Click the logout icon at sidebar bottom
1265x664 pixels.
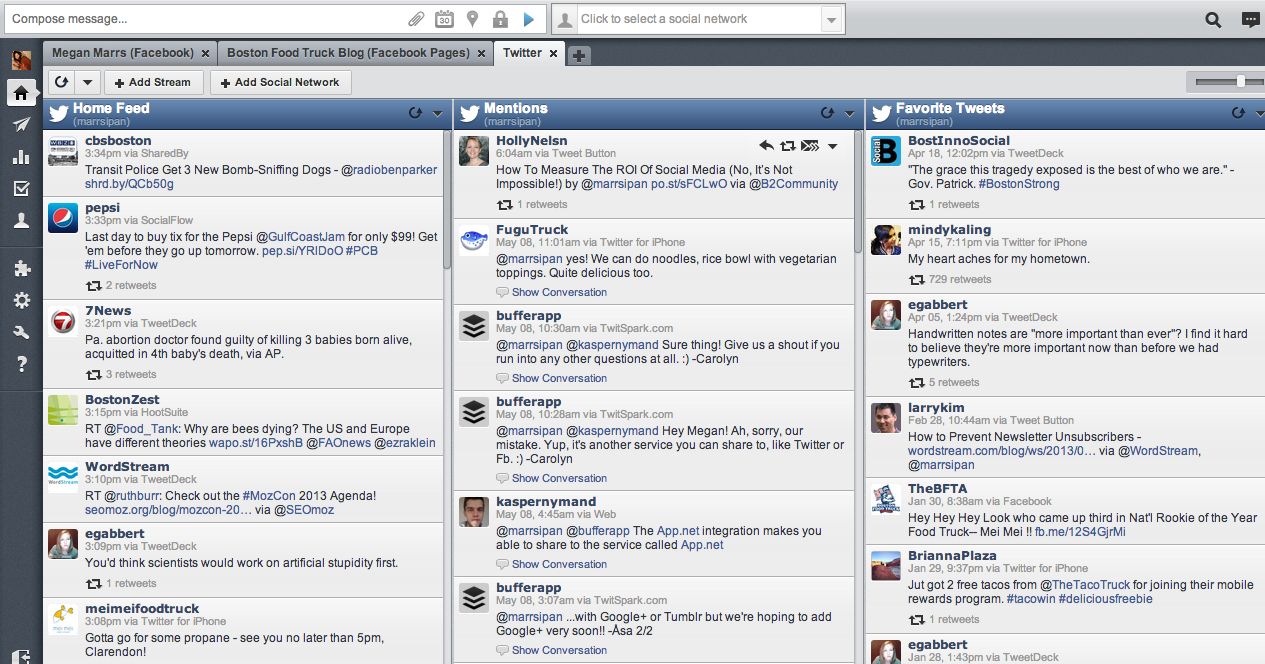pyautogui.click(x=22, y=655)
